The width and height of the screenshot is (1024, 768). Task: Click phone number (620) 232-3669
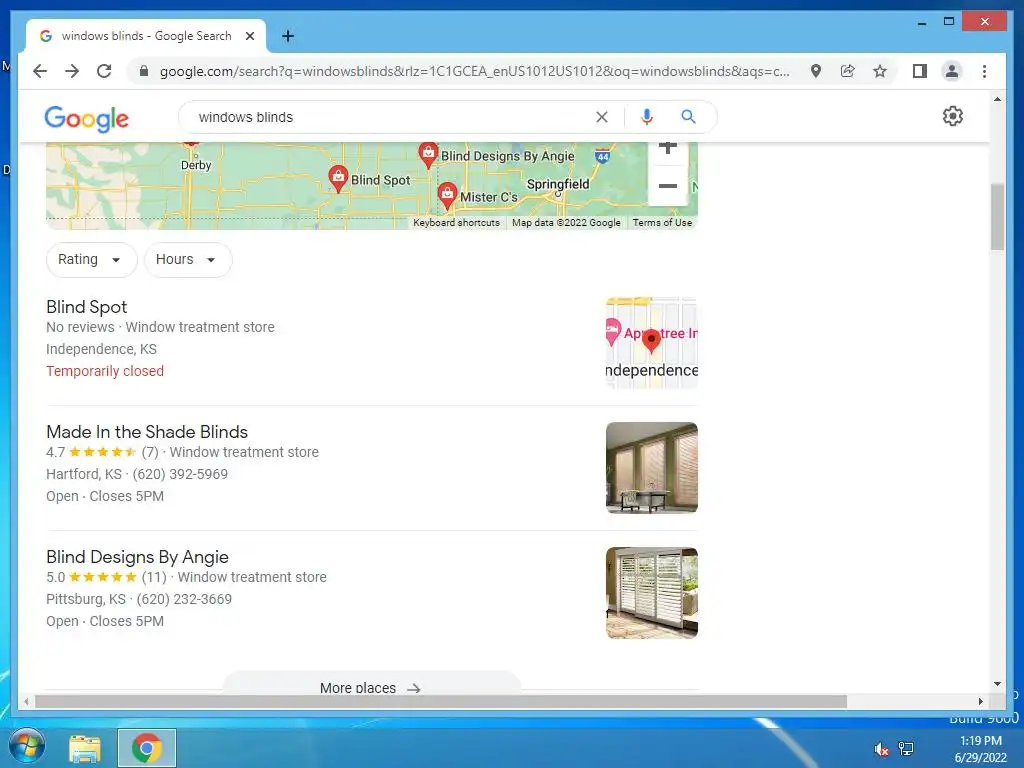[x=184, y=599]
